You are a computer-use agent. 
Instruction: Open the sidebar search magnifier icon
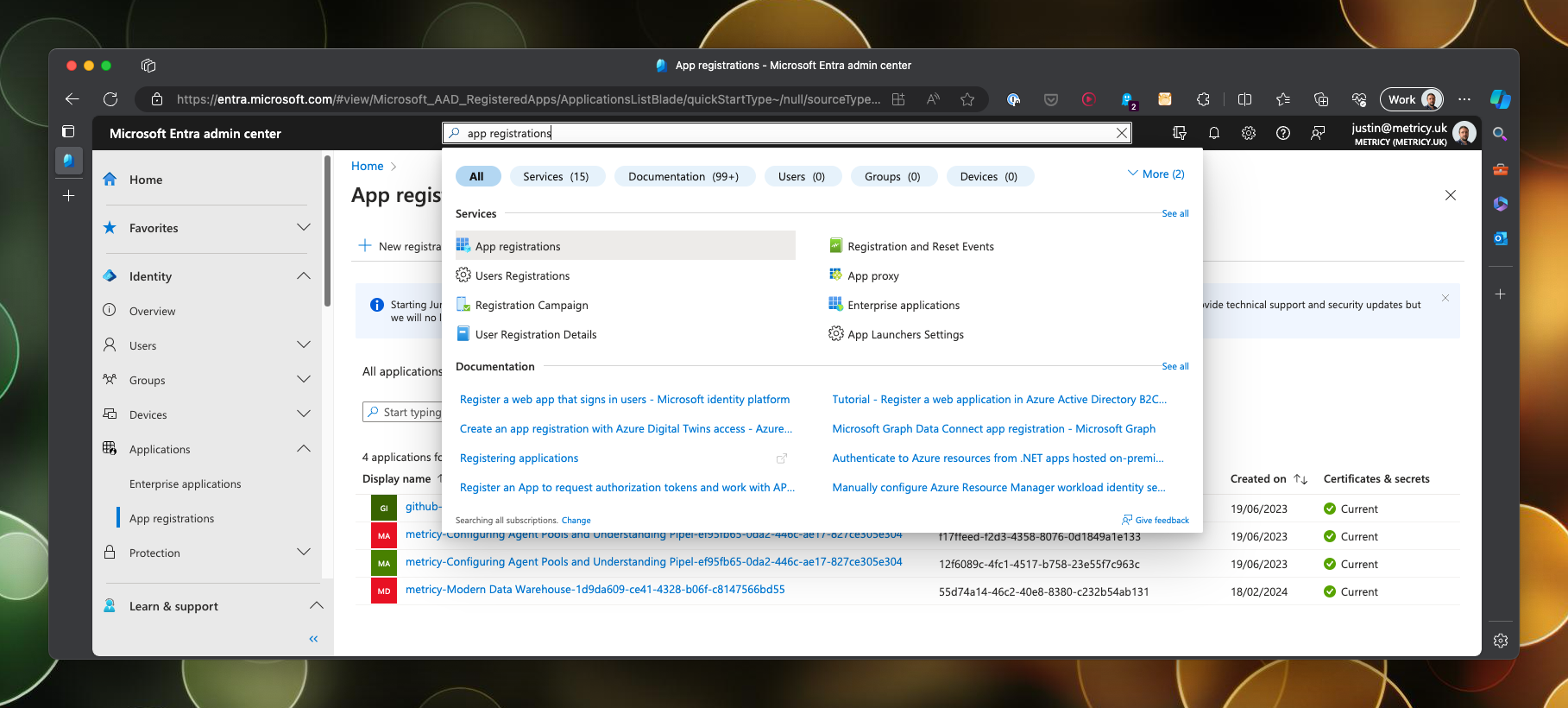(x=1500, y=134)
